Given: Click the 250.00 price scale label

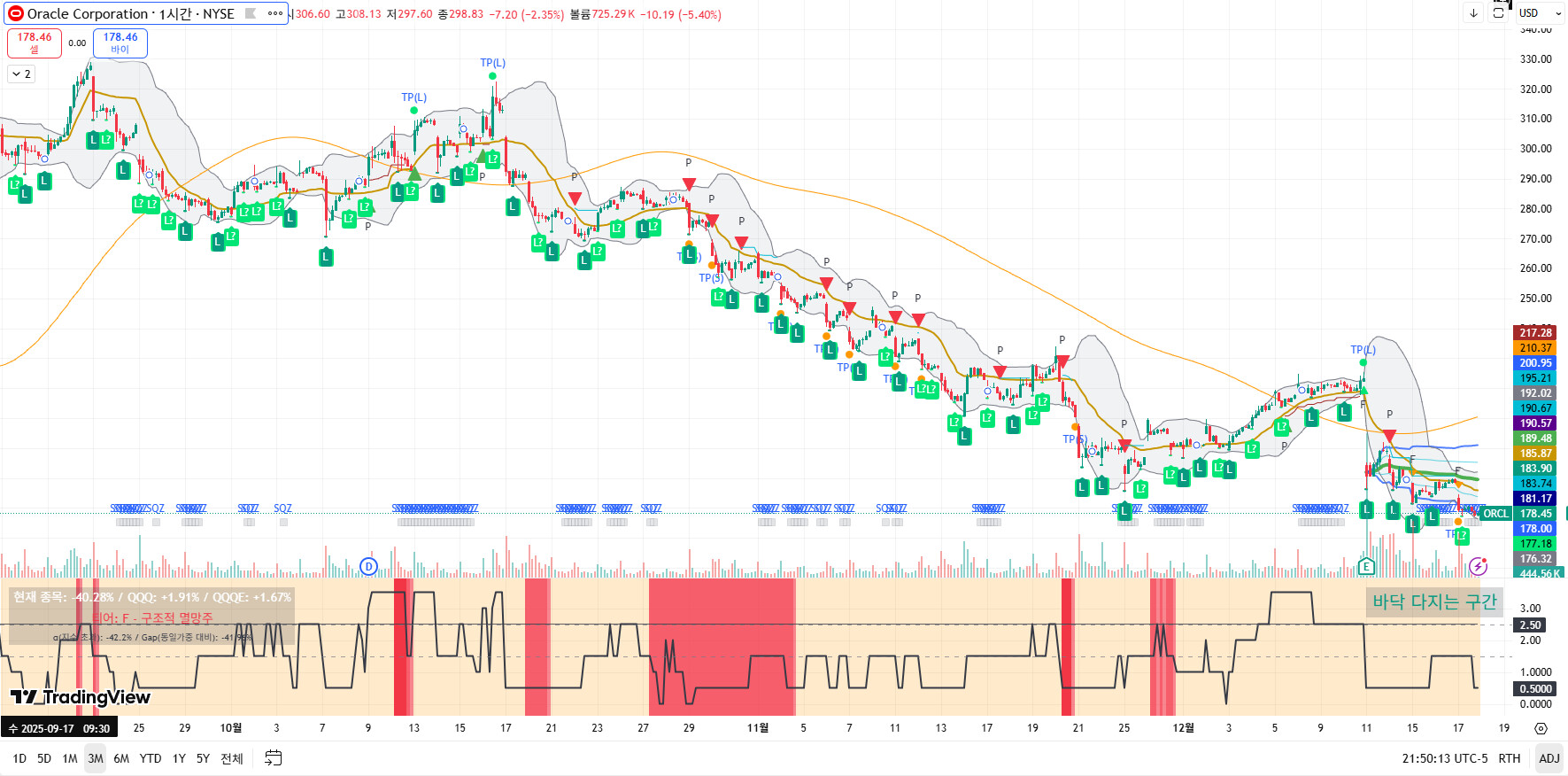Looking at the screenshot, I should (1536, 299).
